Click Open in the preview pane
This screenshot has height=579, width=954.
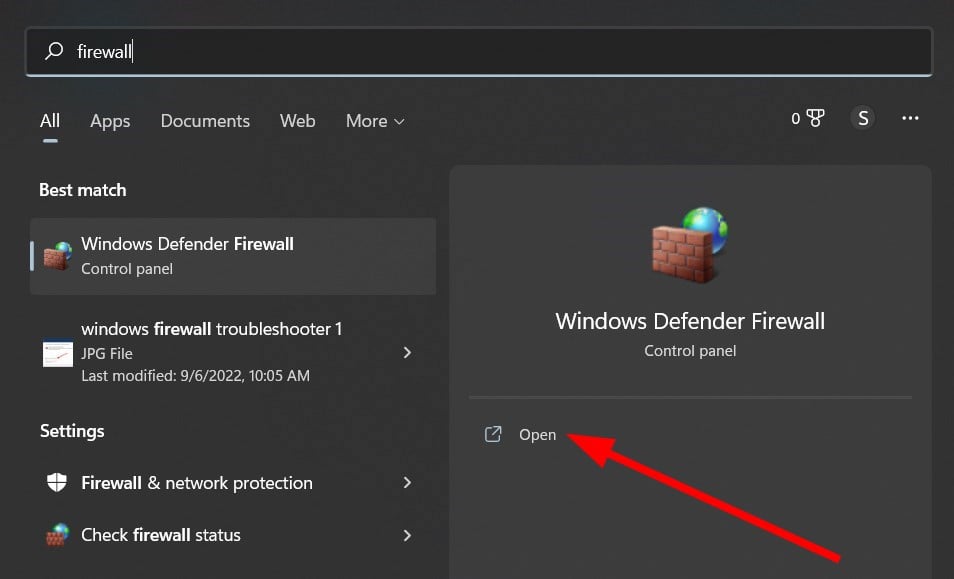537,435
